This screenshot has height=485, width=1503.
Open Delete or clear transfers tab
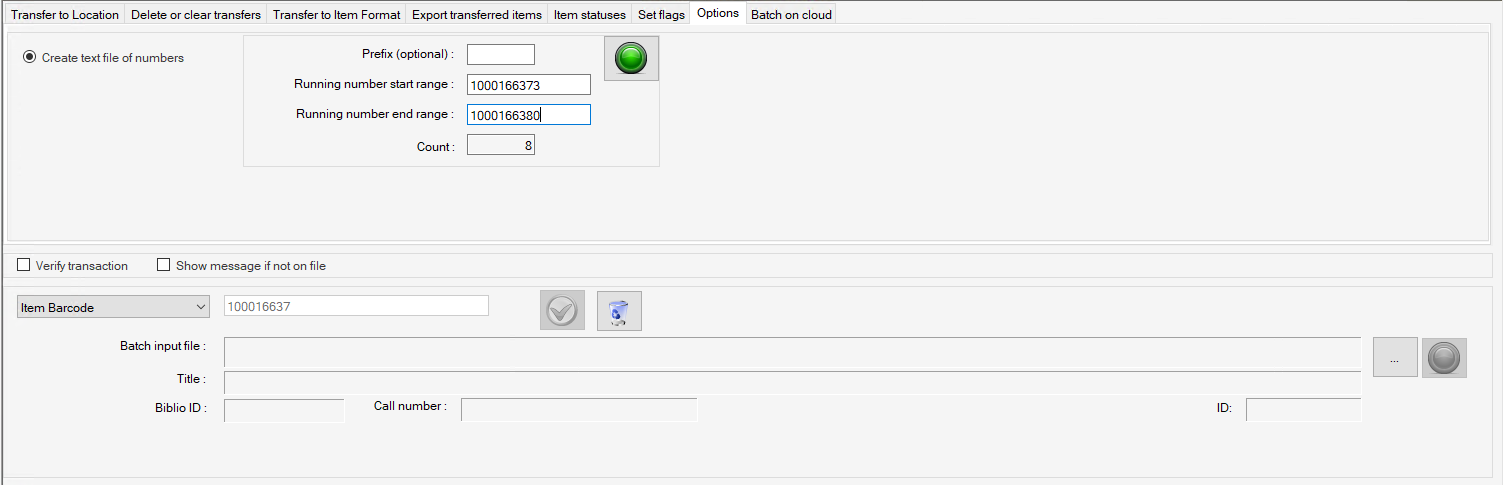[x=196, y=14]
